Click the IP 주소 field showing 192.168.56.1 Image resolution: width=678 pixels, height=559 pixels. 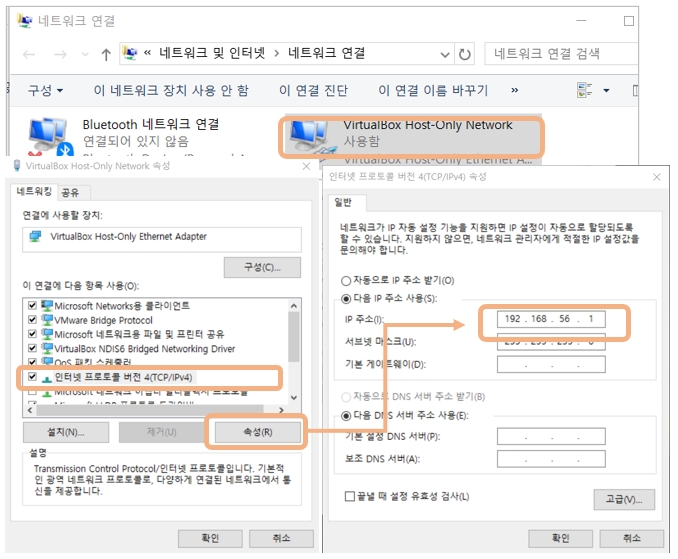click(551, 319)
